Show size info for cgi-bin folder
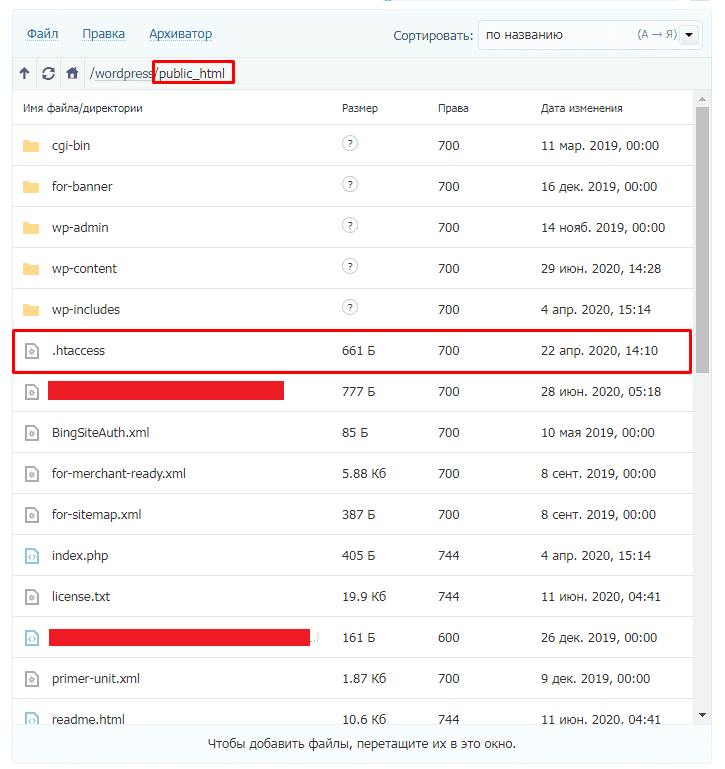The image size is (725, 769). (x=350, y=143)
